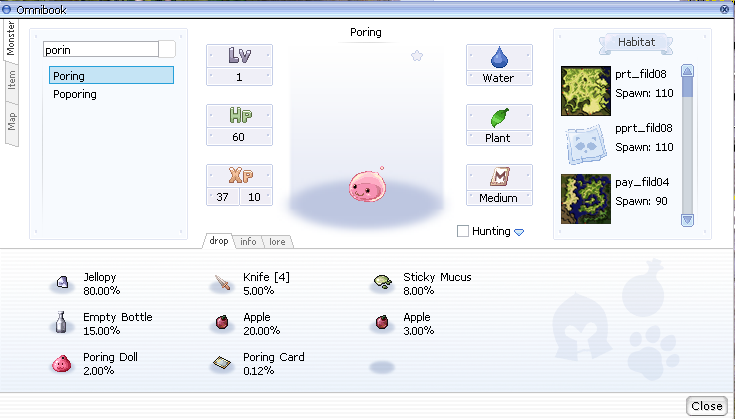Click the XP stat icon

click(x=240, y=175)
